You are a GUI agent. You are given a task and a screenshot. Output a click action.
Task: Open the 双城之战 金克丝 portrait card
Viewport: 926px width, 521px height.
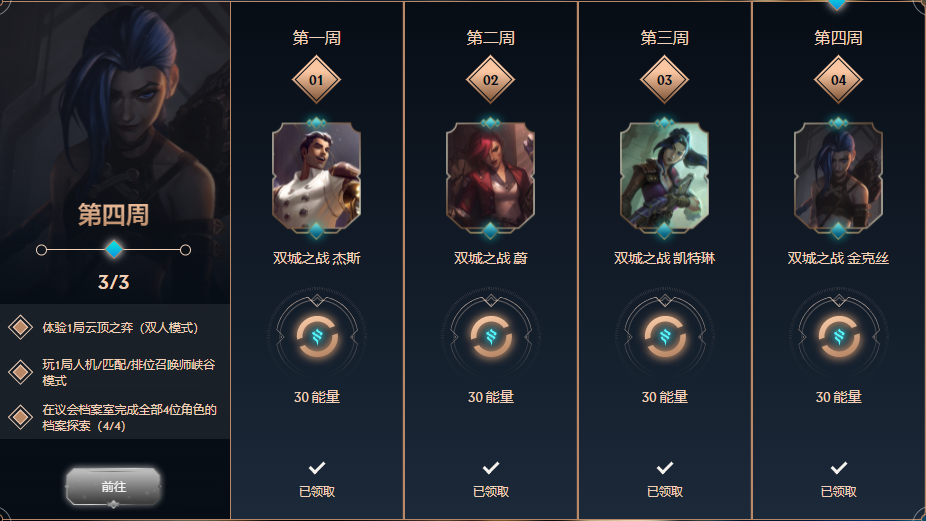click(839, 177)
